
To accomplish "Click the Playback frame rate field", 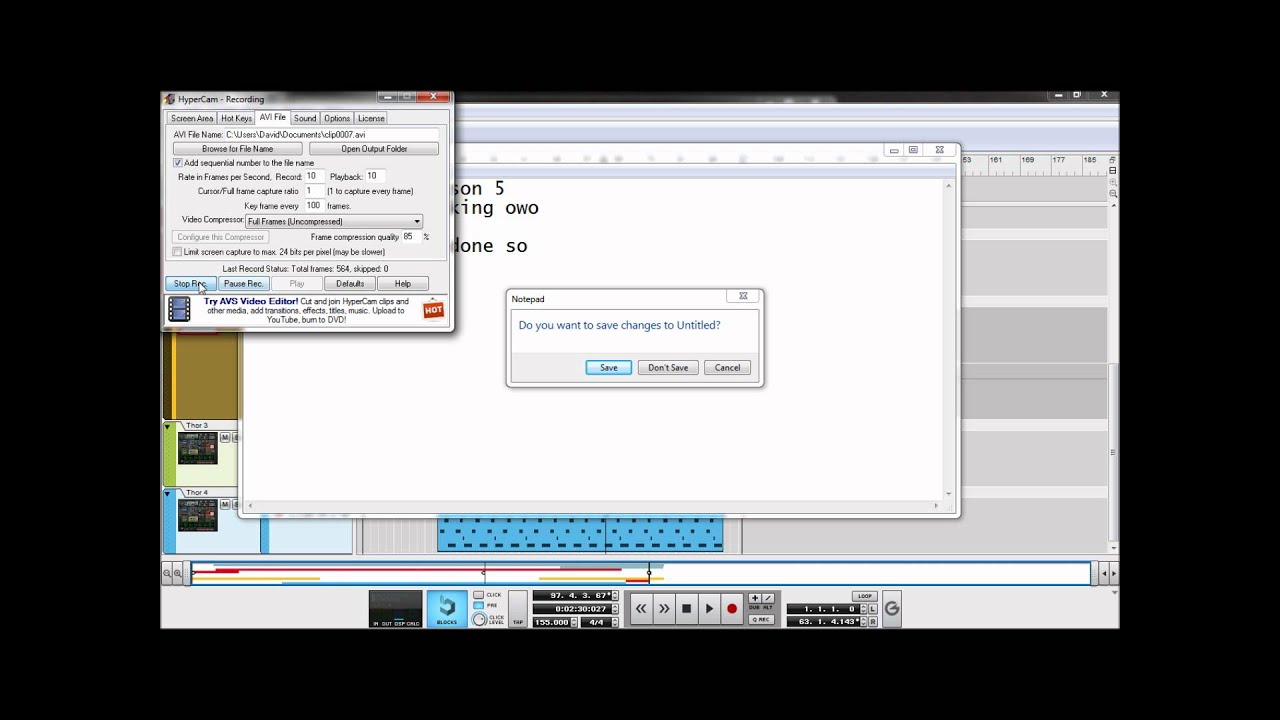I will pyautogui.click(x=374, y=176).
